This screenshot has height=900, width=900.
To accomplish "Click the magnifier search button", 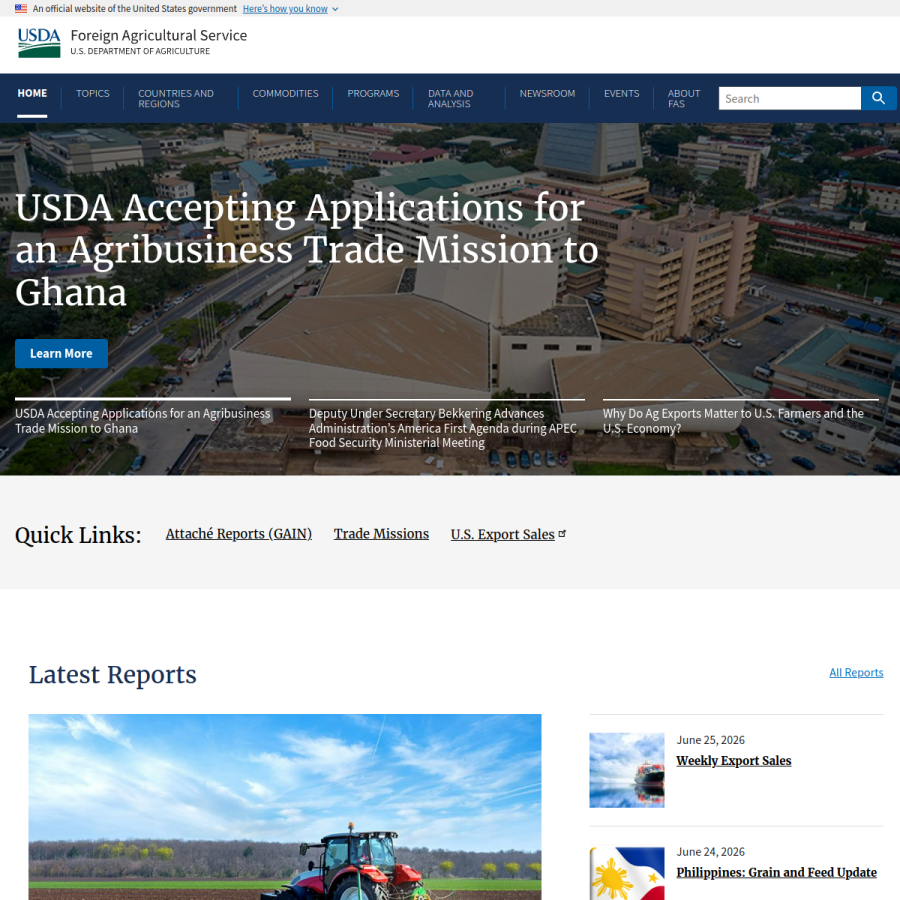I will pos(878,98).
